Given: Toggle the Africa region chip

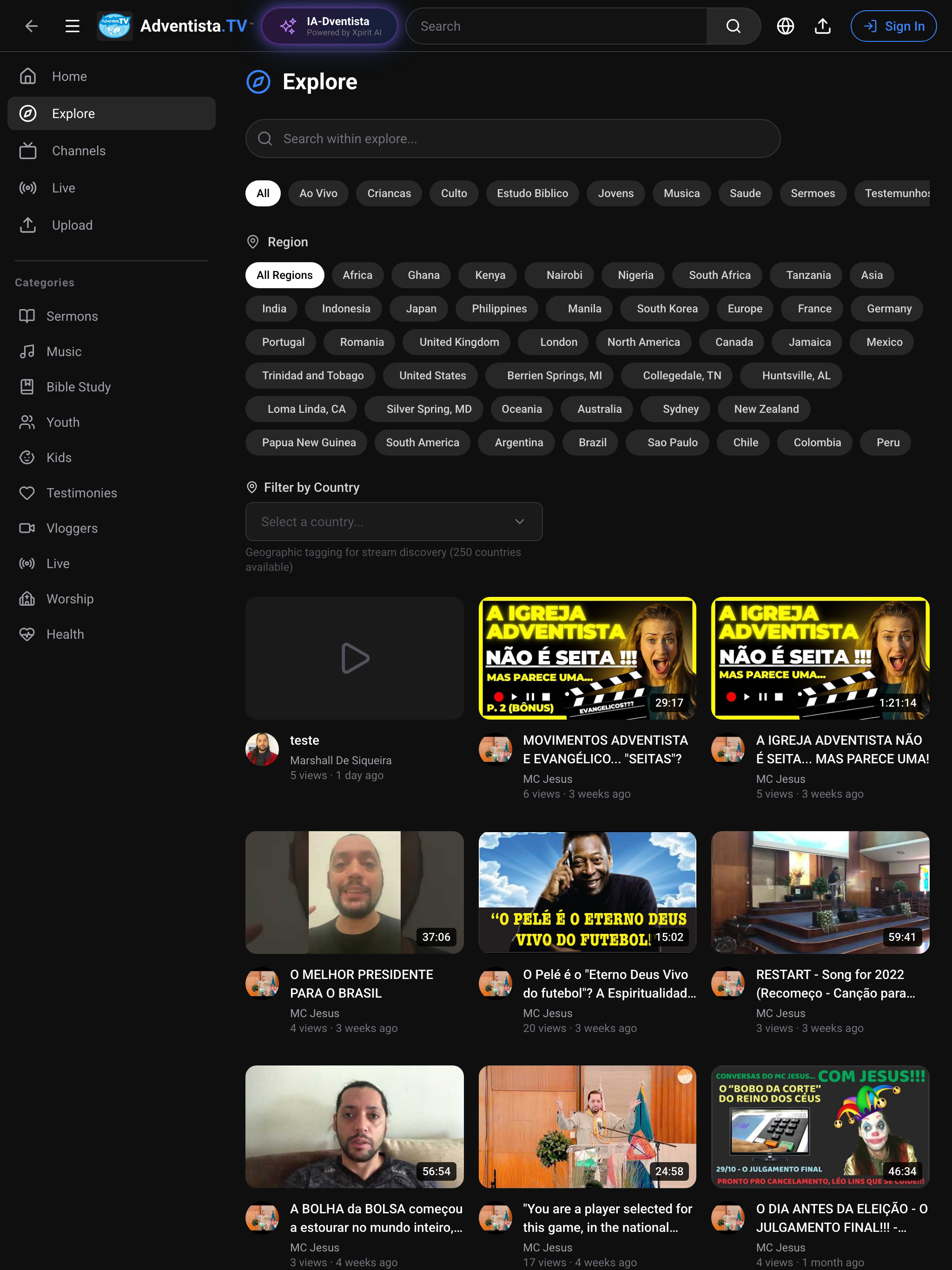Looking at the screenshot, I should (358, 275).
